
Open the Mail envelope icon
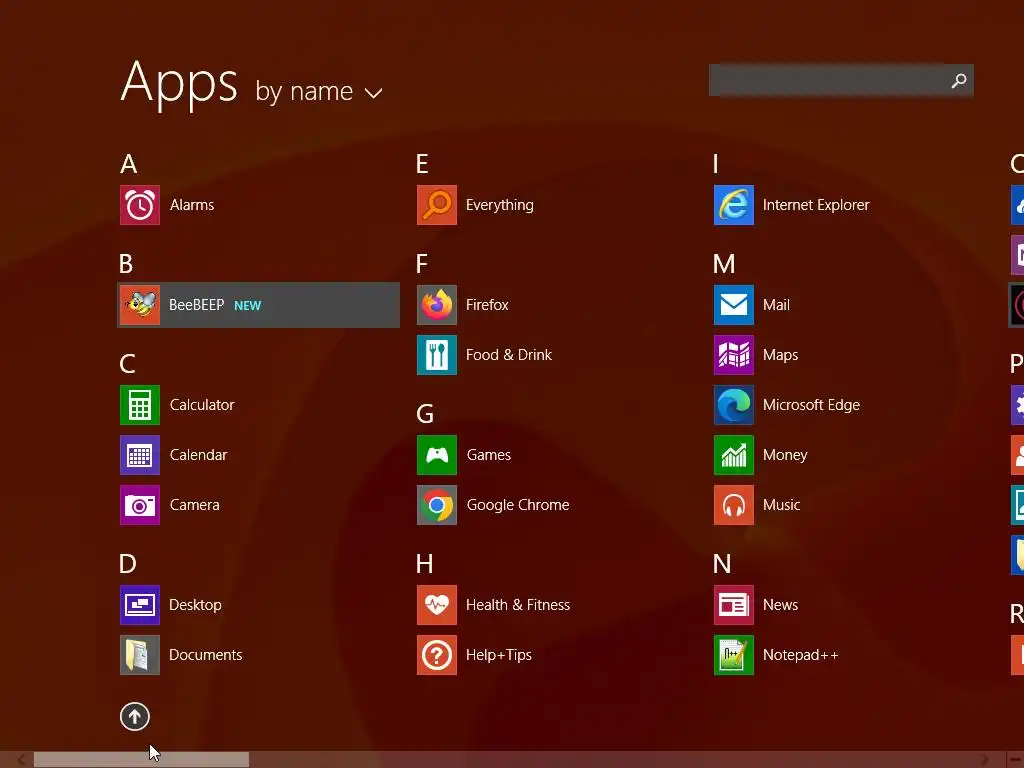[734, 305]
